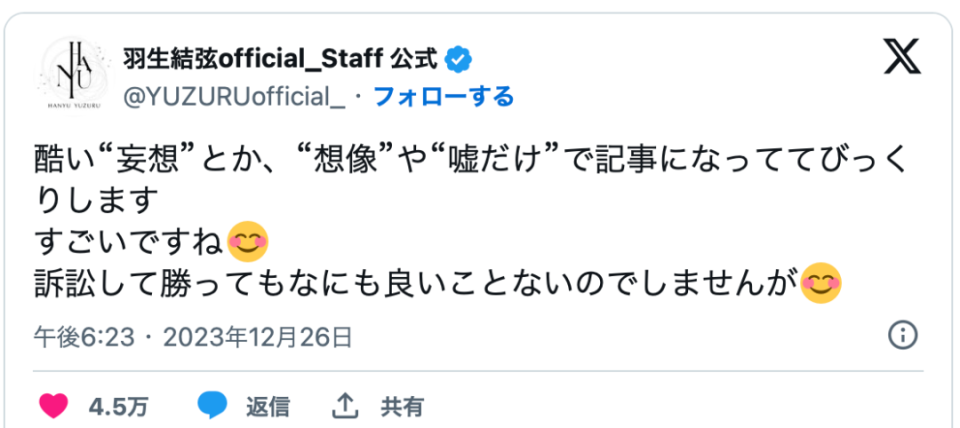Click the X logo in the corner

coord(902,59)
